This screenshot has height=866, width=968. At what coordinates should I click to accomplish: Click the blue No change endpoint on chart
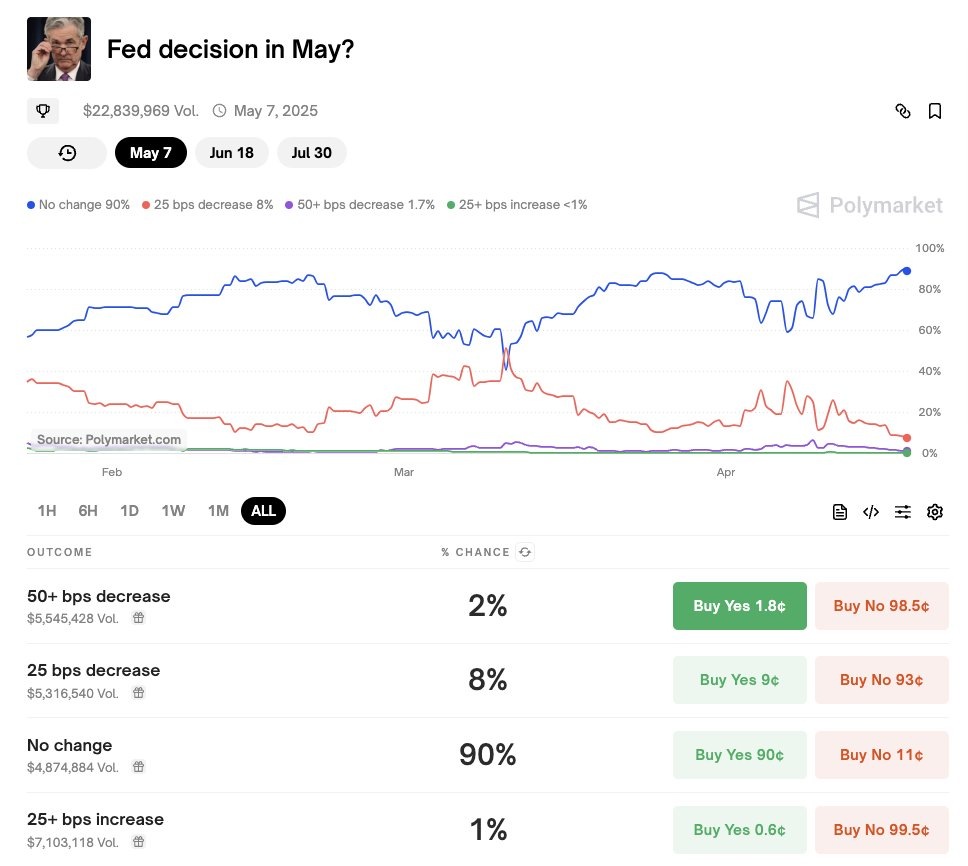pyautogui.click(x=906, y=271)
